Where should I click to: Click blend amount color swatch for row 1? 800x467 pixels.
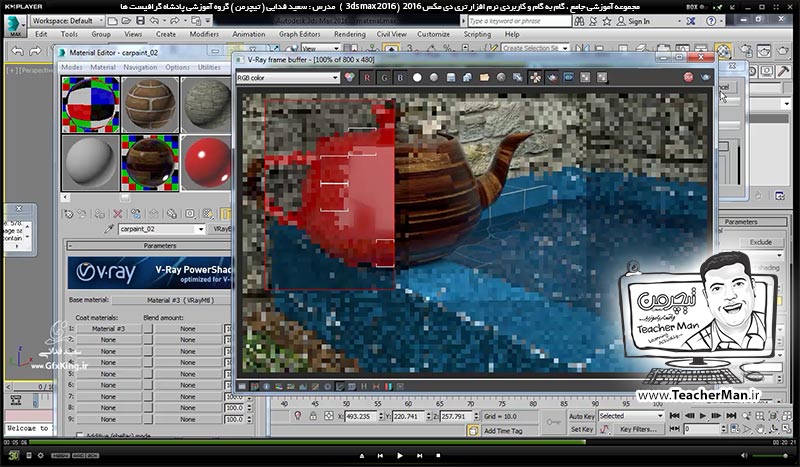(148, 329)
